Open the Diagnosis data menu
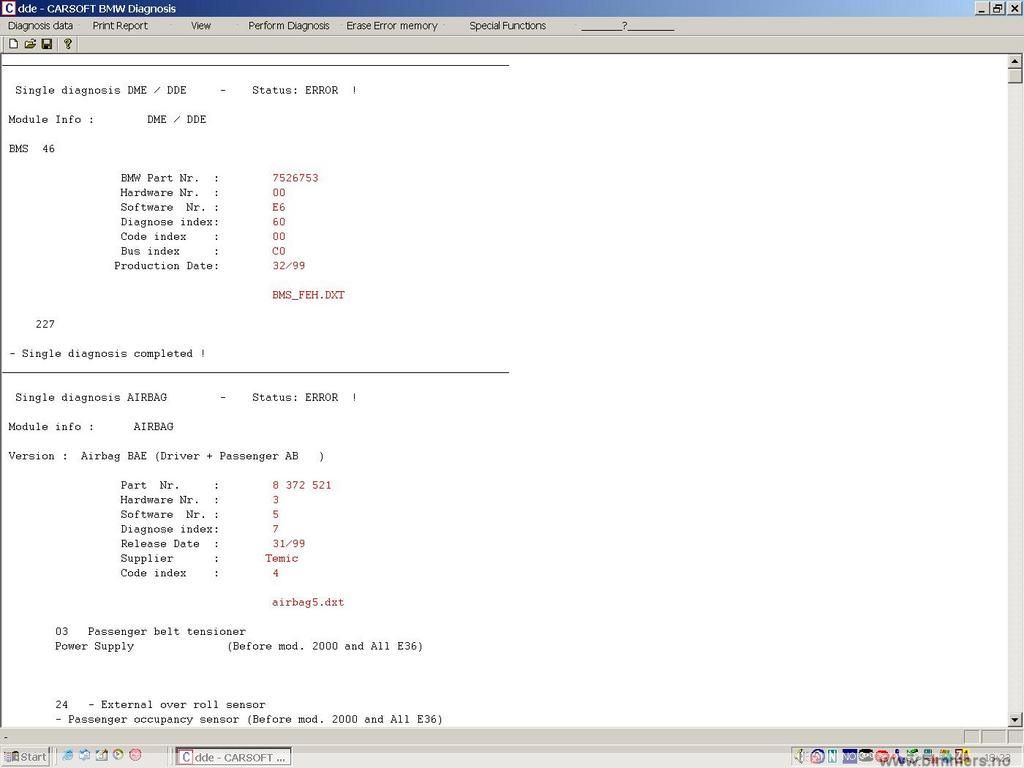The image size is (1024, 768). [40, 26]
